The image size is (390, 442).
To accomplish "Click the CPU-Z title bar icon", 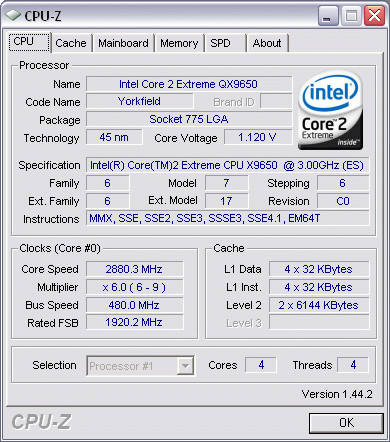I will click(13, 16).
